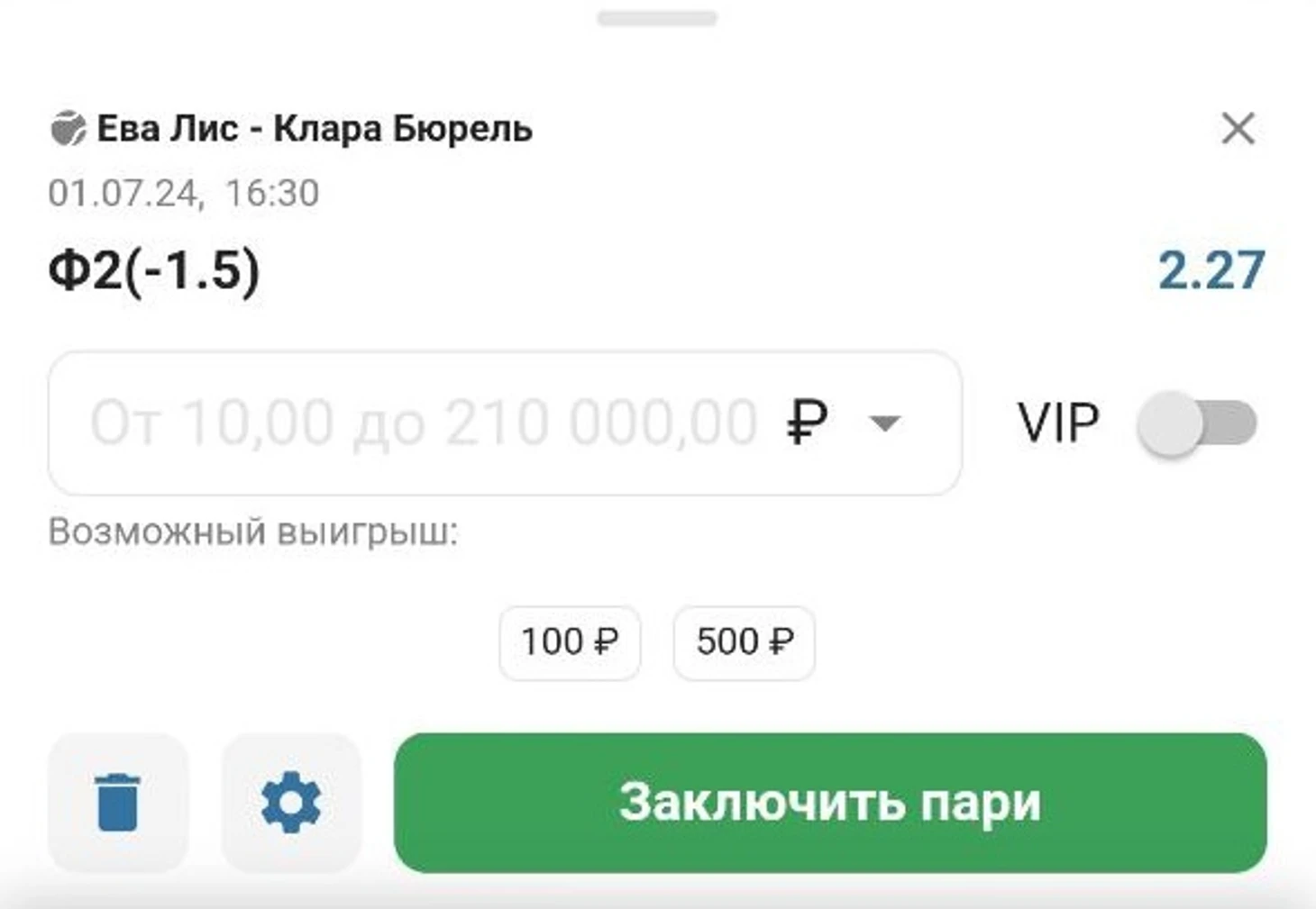The image size is (1316, 909).
Task: Expand the currency dropdown arrow
Action: tap(884, 423)
